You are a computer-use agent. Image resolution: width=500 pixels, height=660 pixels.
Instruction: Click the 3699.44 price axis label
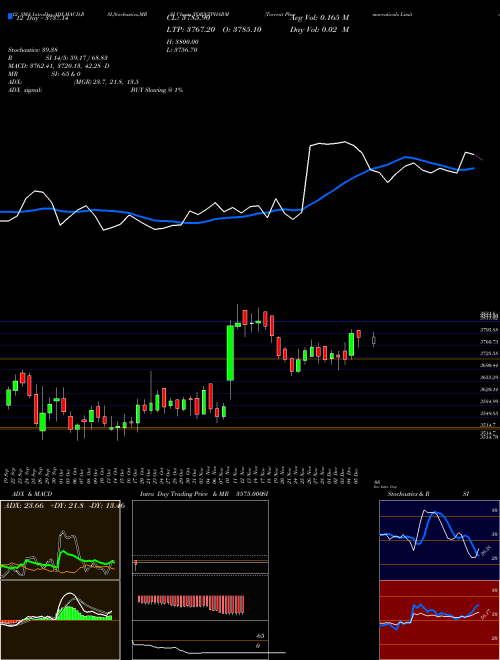click(489, 366)
